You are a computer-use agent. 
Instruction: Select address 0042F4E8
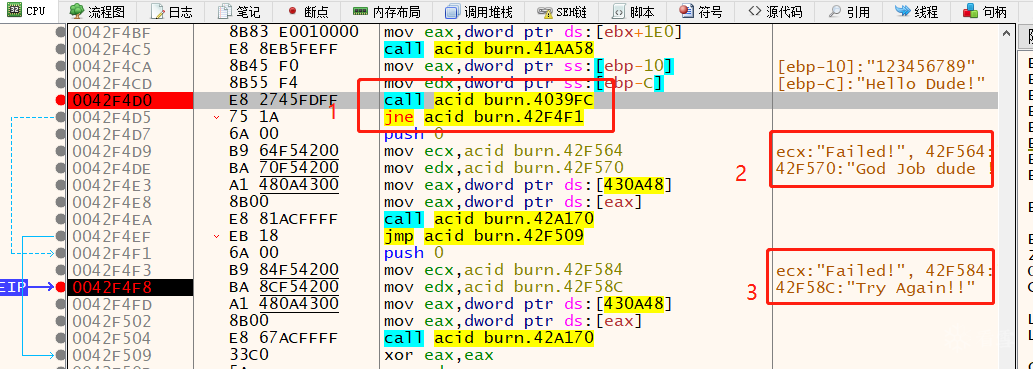click(111, 202)
